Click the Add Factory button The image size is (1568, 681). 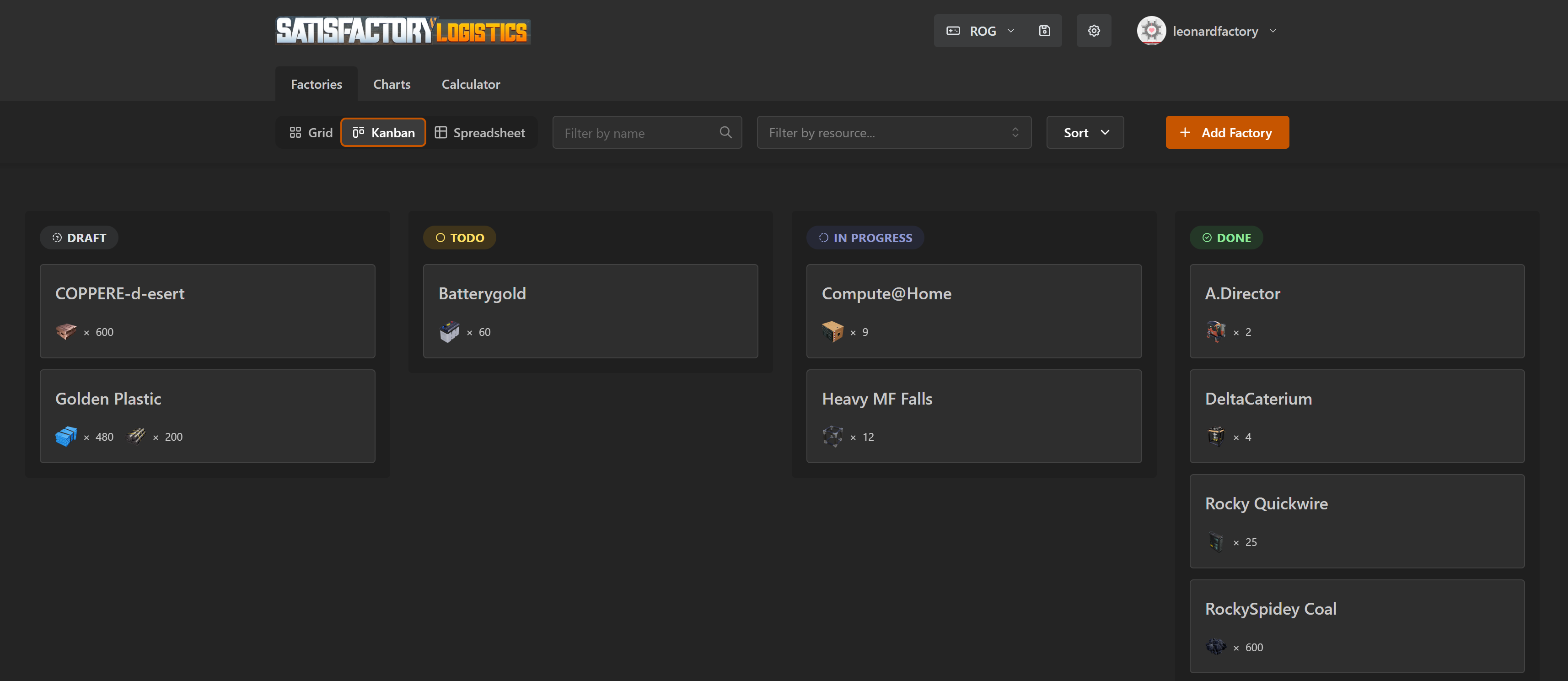point(1226,133)
